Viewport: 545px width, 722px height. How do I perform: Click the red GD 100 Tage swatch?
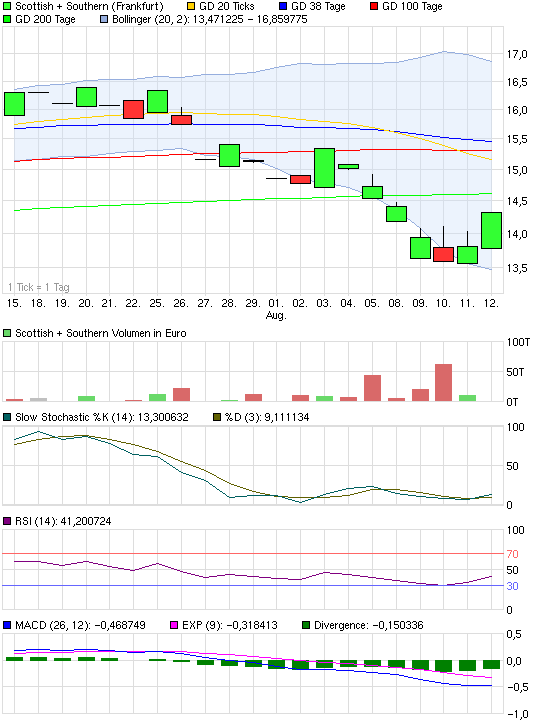click(374, 6)
